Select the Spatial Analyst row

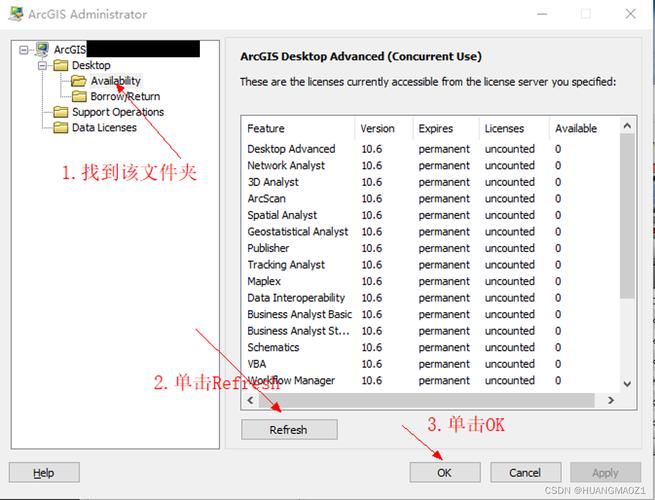[431, 215]
